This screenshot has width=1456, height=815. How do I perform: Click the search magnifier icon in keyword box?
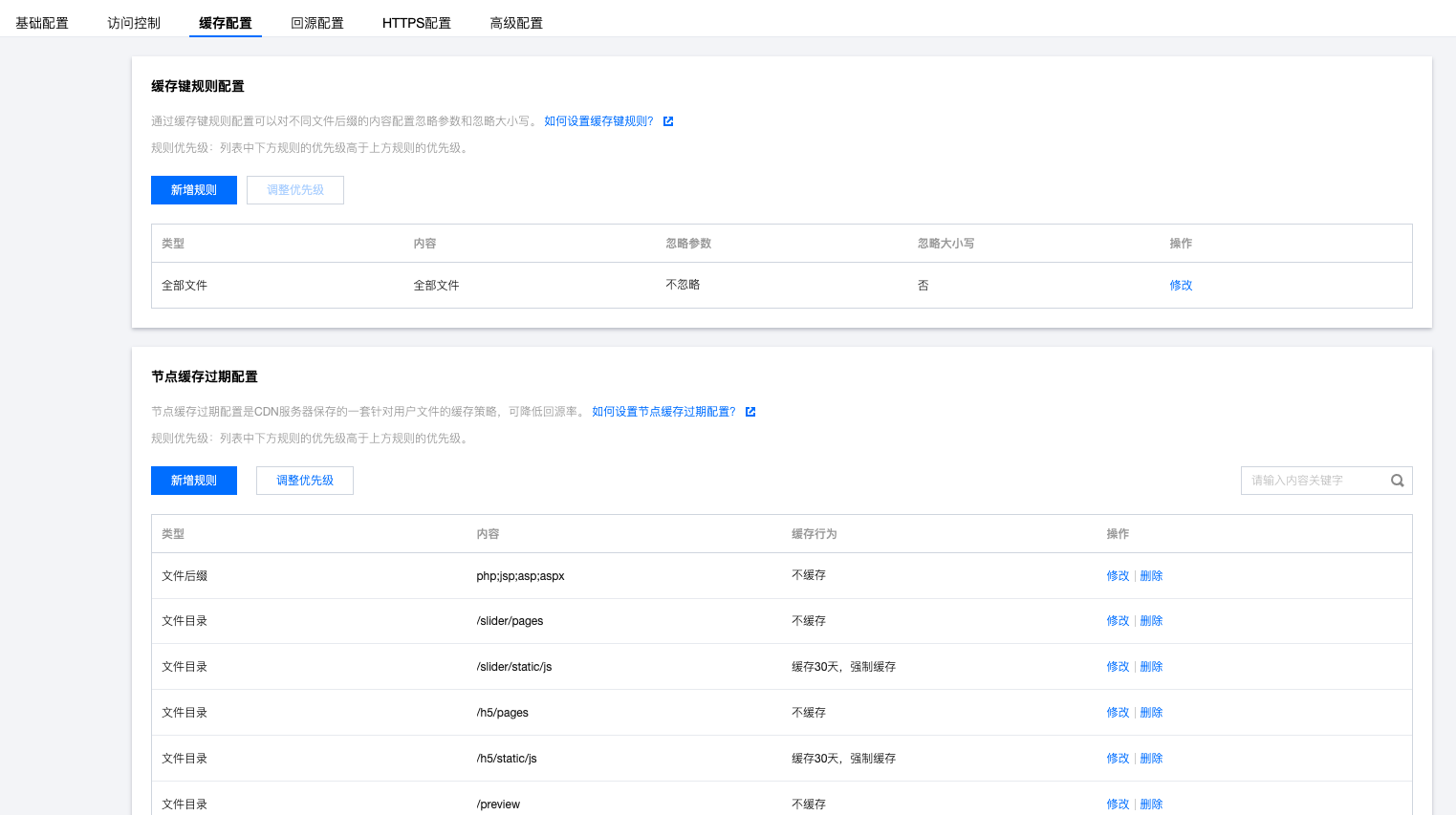click(x=1397, y=481)
